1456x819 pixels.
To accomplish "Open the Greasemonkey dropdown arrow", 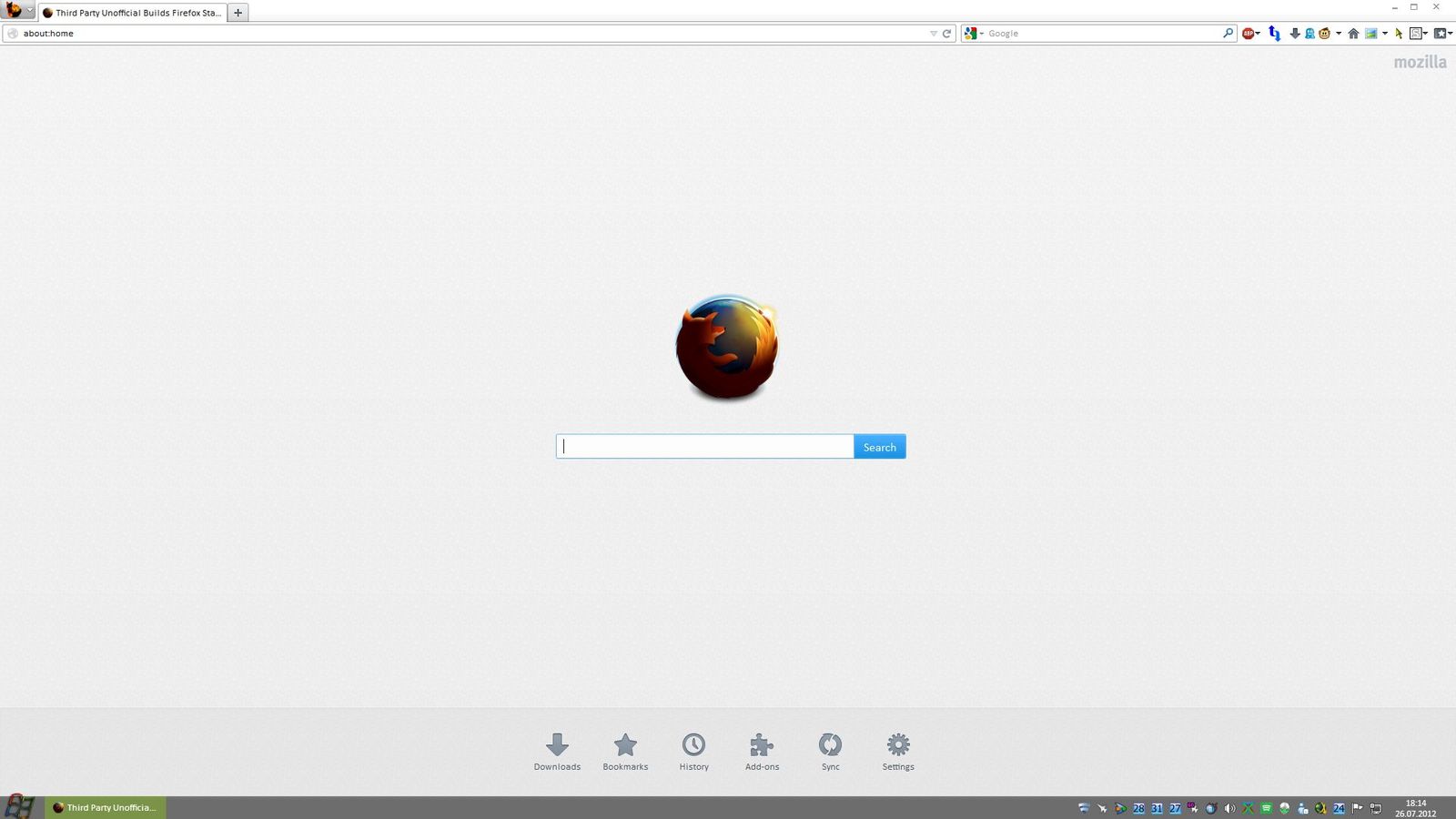I will click(x=1339, y=34).
